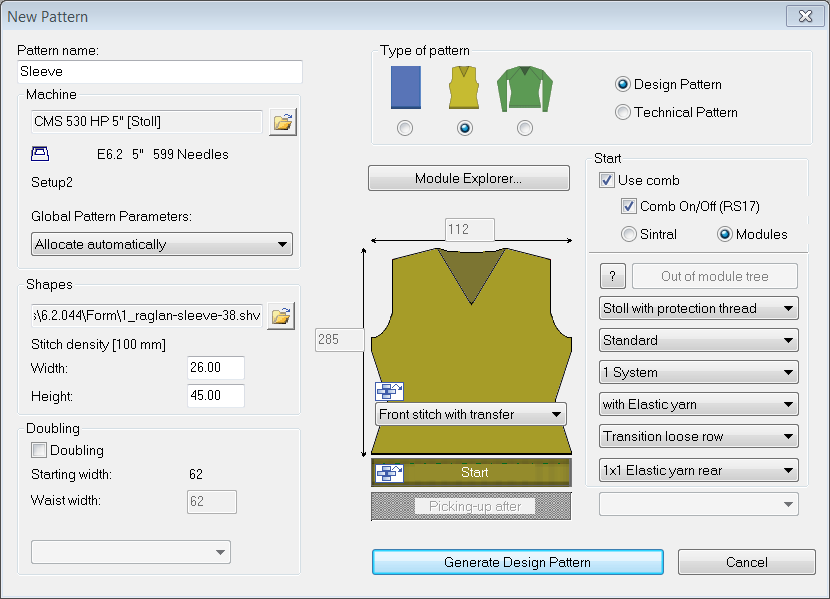Expand Stoll with protection thread dropdown
The width and height of the screenshot is (830, 599).
tap(699, 308)
